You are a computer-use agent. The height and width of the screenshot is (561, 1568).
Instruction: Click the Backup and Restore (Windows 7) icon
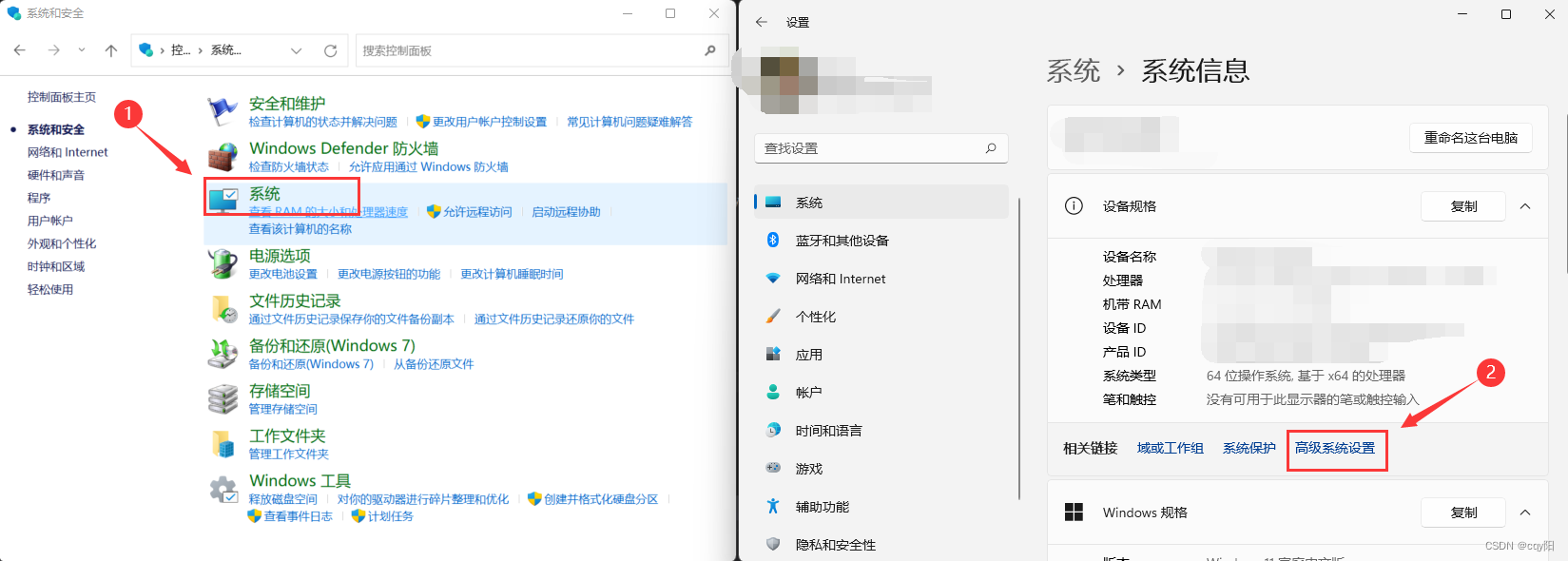coord(223,354)
